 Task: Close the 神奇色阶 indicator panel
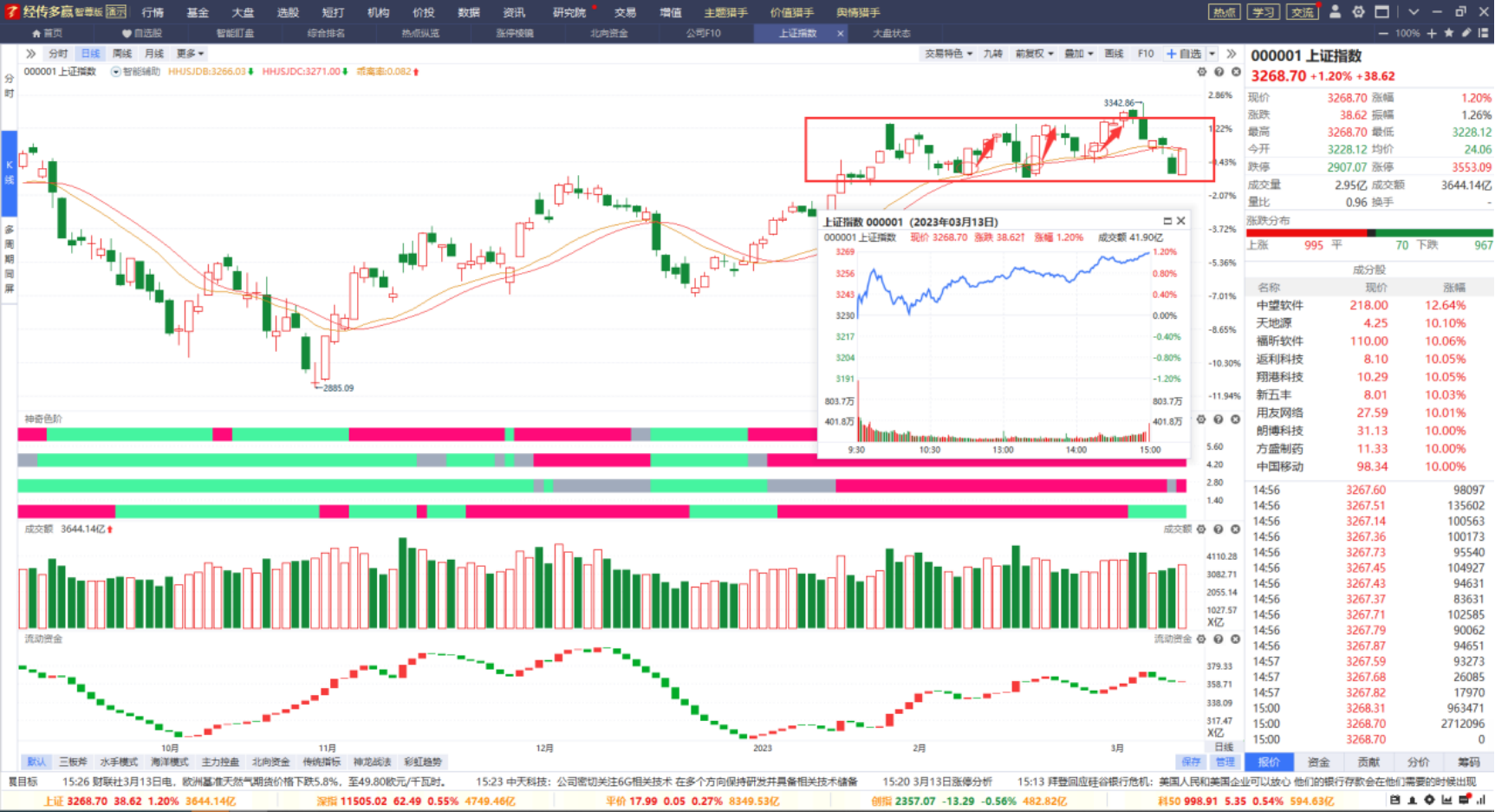coord(1236,419)
